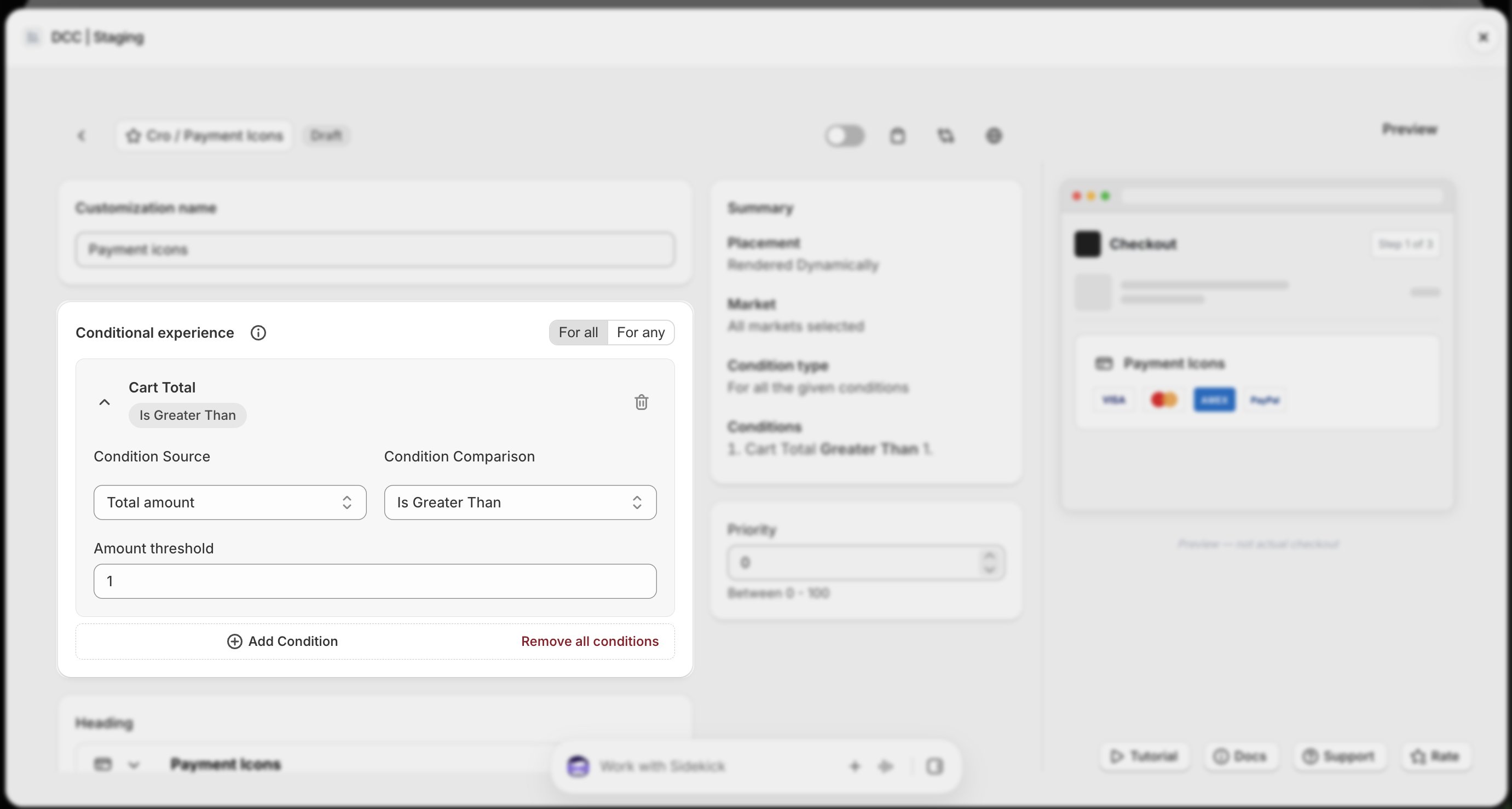
Task: Open the Condition Source Total amount dropdown
Action: point(230,502)
